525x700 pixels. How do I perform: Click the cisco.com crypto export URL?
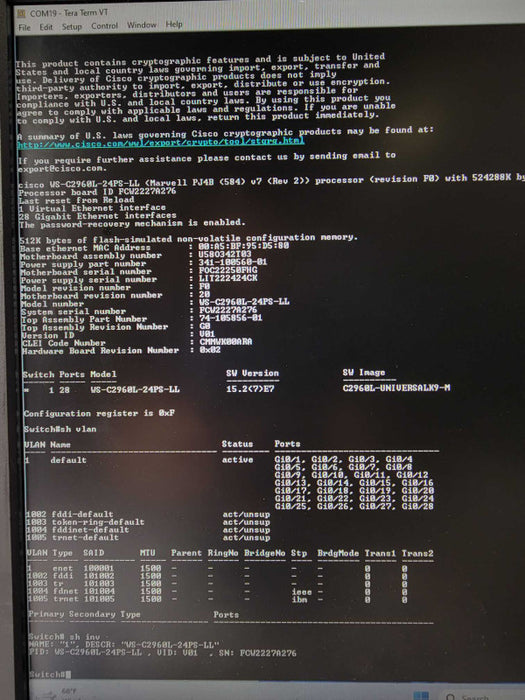pyautogui.click(x=161, y=142)
